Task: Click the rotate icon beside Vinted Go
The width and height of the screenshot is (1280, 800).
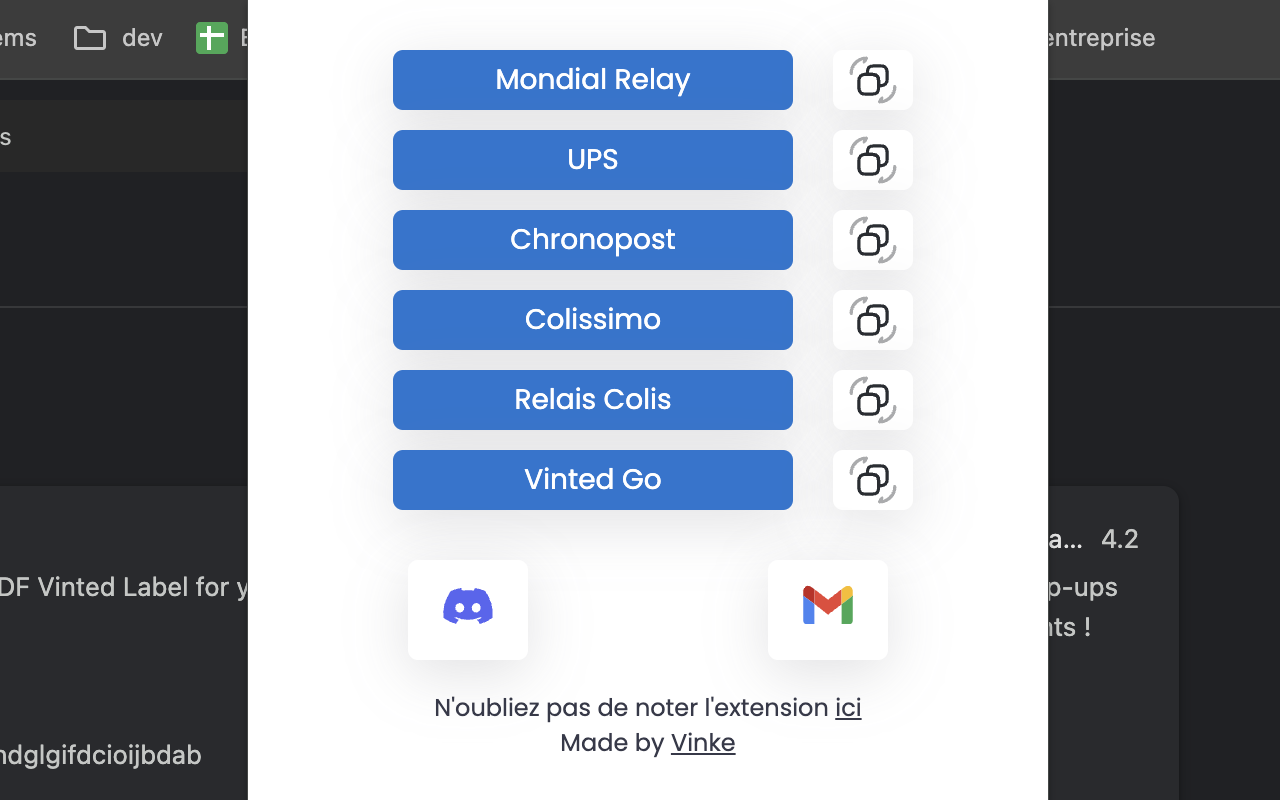Action: 873,480
